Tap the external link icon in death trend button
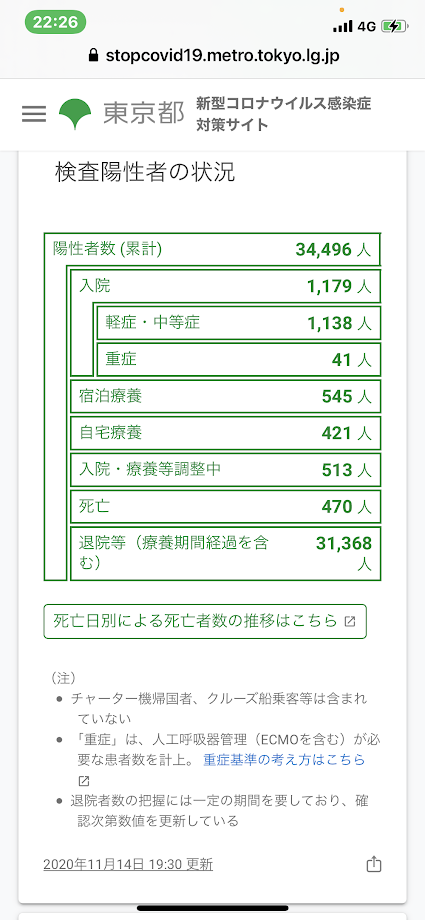The height and width of the screenshot is (920, 425). (350, 621)
